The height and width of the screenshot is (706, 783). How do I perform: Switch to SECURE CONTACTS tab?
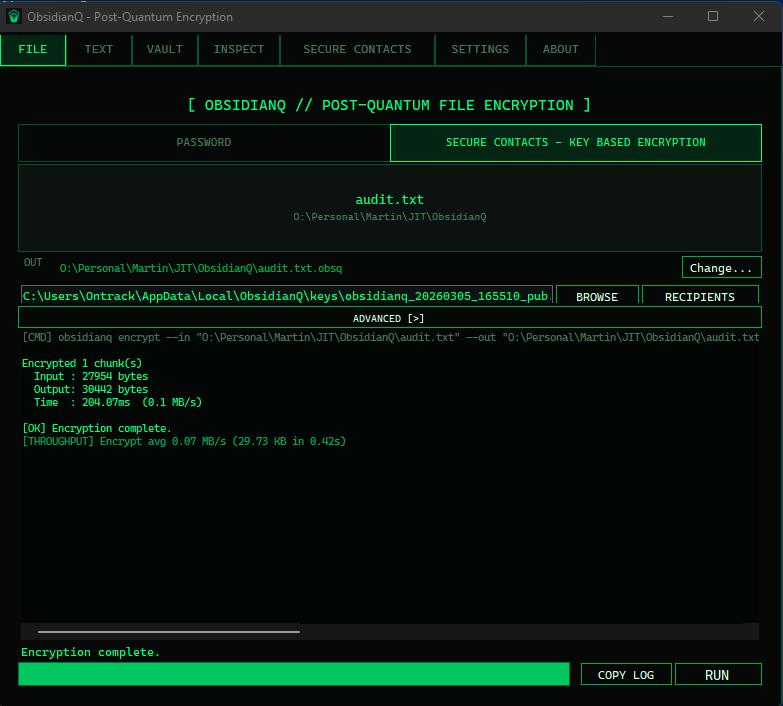coord(357,49)
